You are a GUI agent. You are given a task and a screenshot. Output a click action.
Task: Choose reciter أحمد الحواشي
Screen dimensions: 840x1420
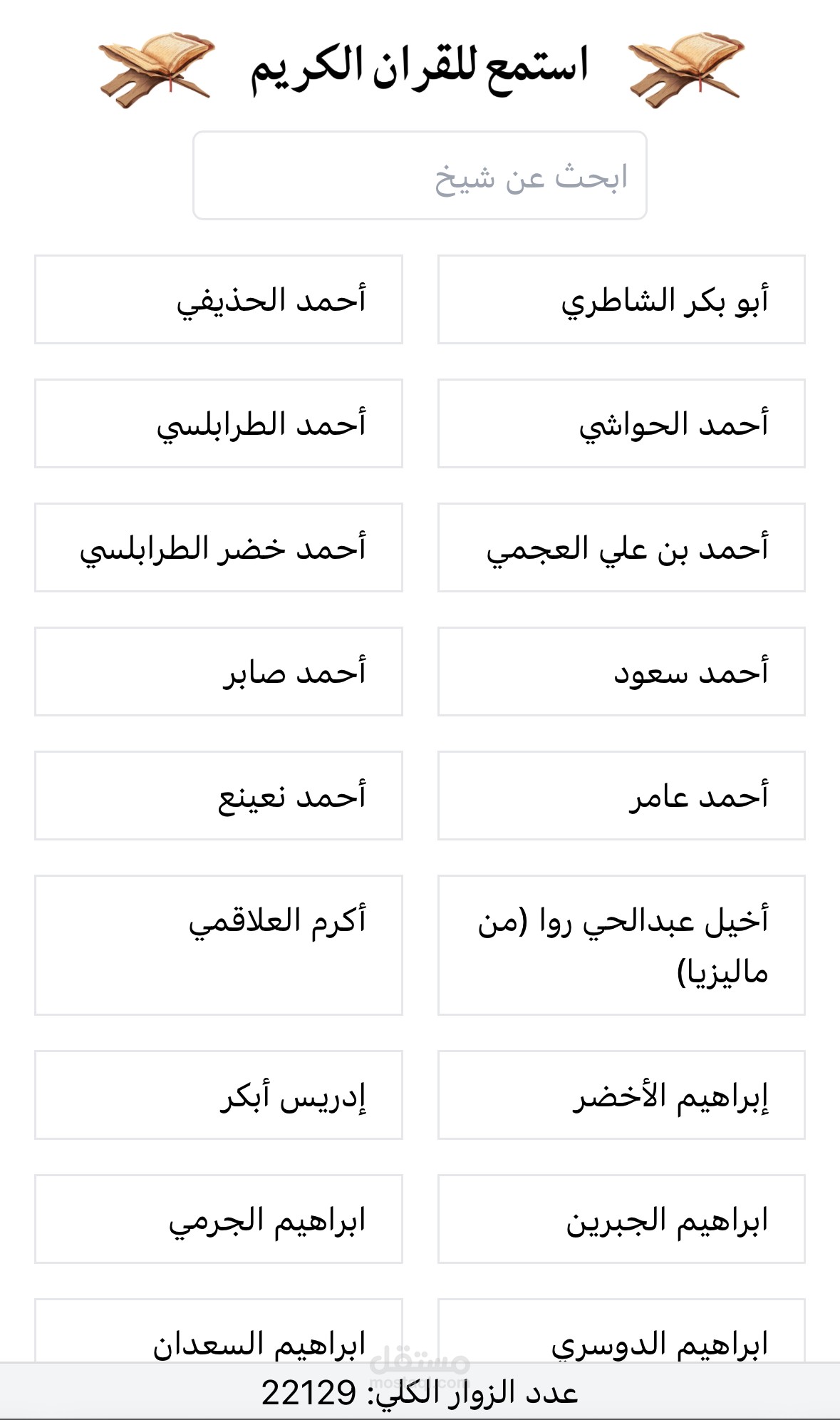point(621,423)
